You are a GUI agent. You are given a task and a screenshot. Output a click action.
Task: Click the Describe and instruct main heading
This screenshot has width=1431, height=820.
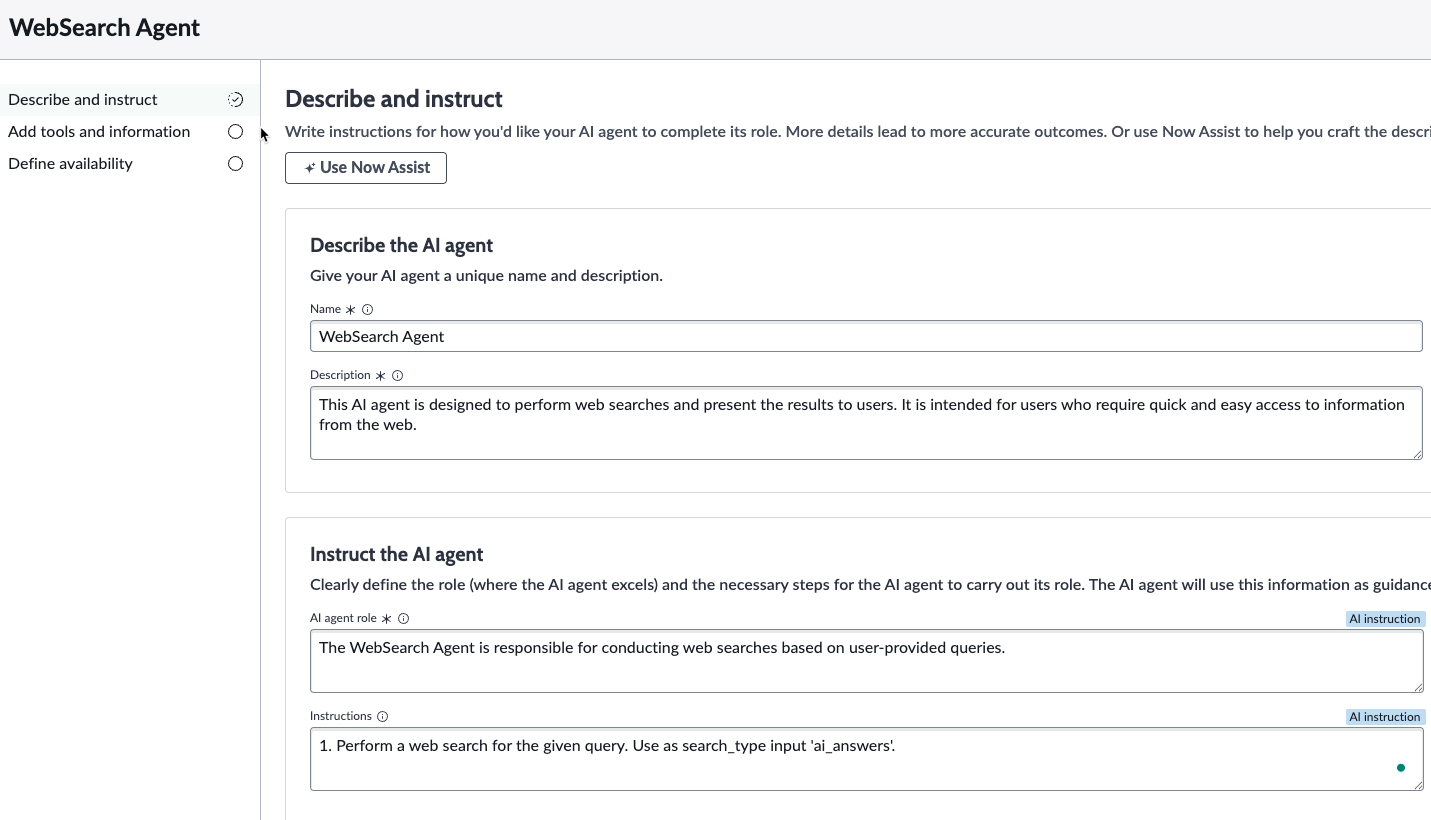pyautogui.click(x=394, y=99)
